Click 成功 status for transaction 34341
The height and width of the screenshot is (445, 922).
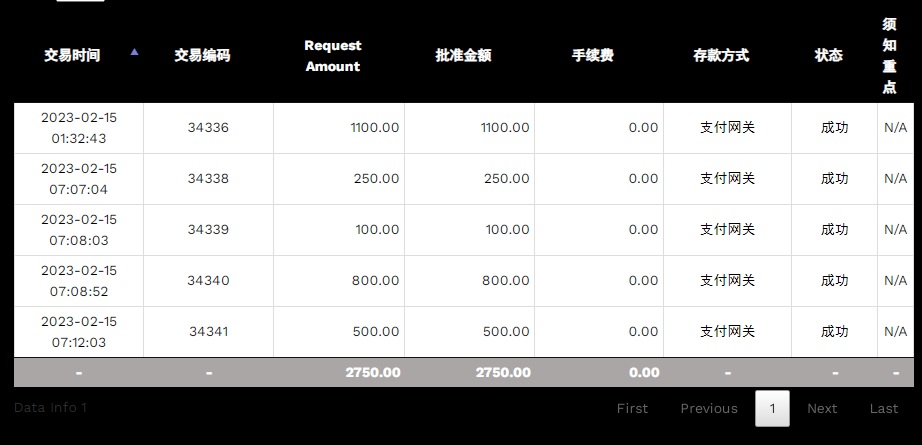(x=834, y=332)
